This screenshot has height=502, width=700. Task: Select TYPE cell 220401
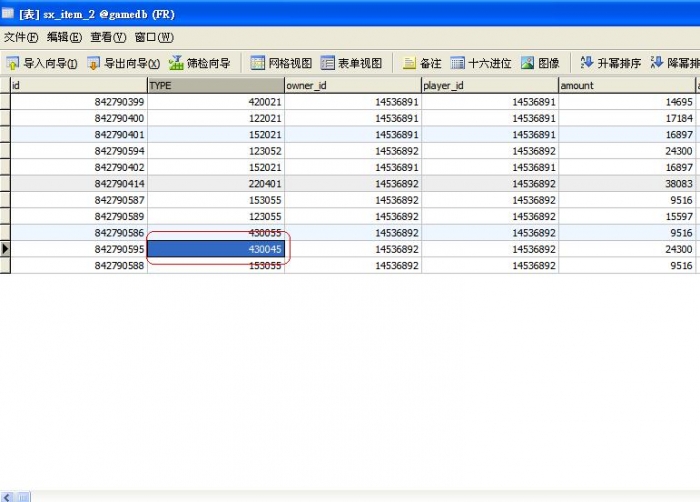tap(216, 184)
